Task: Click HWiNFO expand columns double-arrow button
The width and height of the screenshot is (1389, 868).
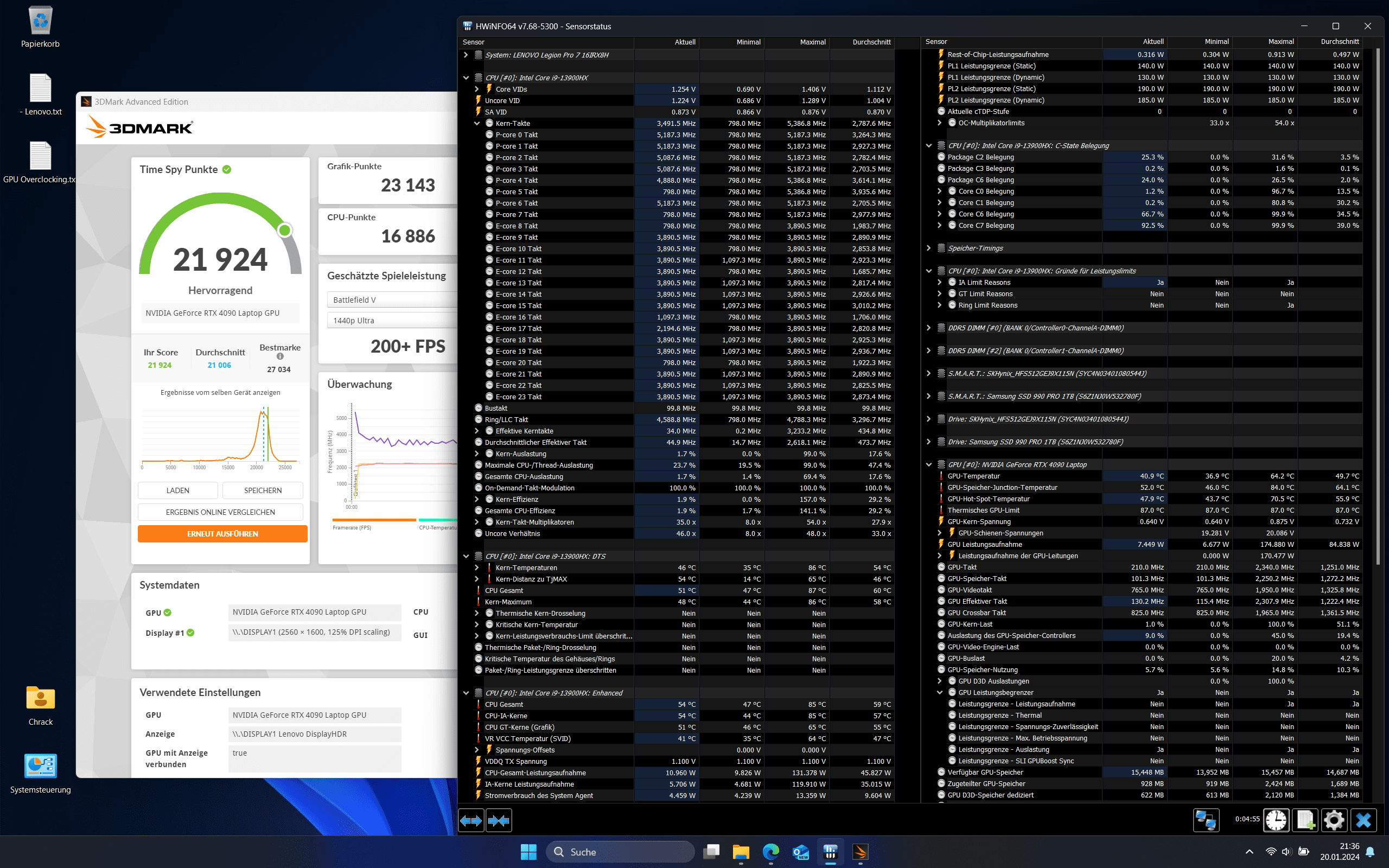Action: coord(471,820)
